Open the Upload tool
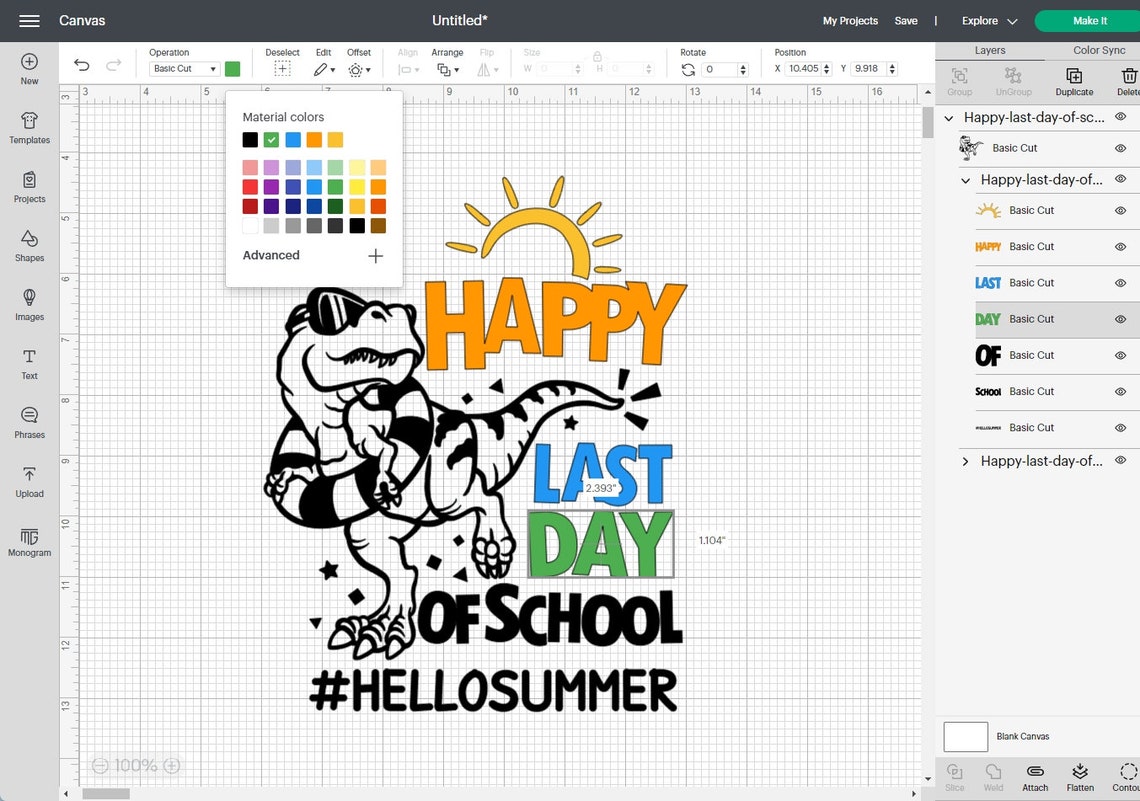The width and height of the screenshot is (1140, 801). pos(28,480)
